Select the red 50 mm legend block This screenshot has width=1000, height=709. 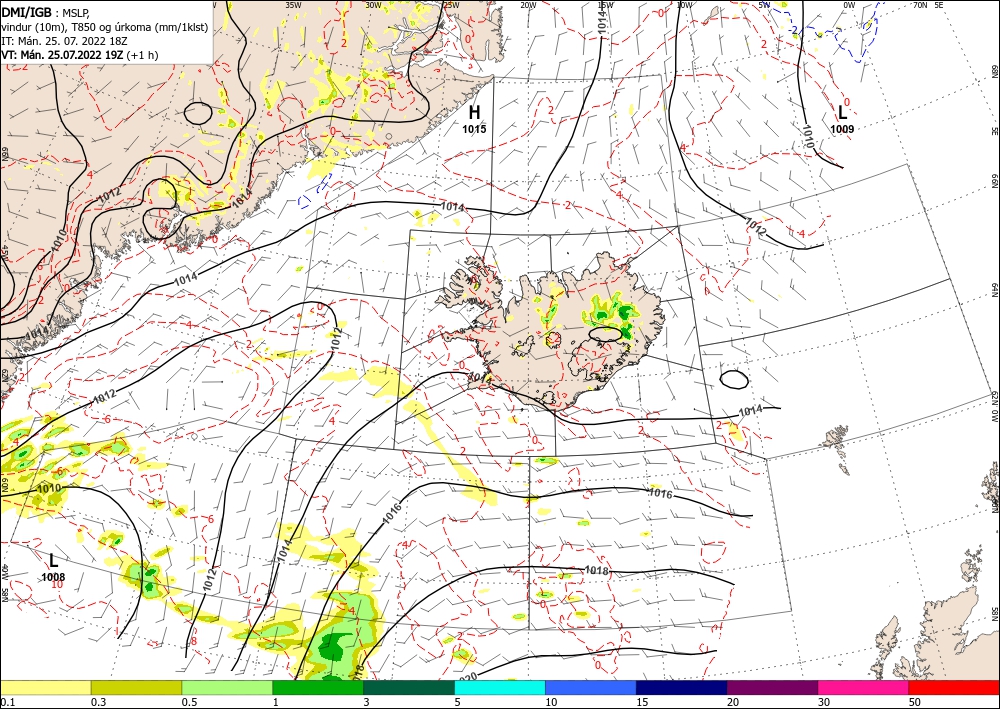tap(954, 687)
